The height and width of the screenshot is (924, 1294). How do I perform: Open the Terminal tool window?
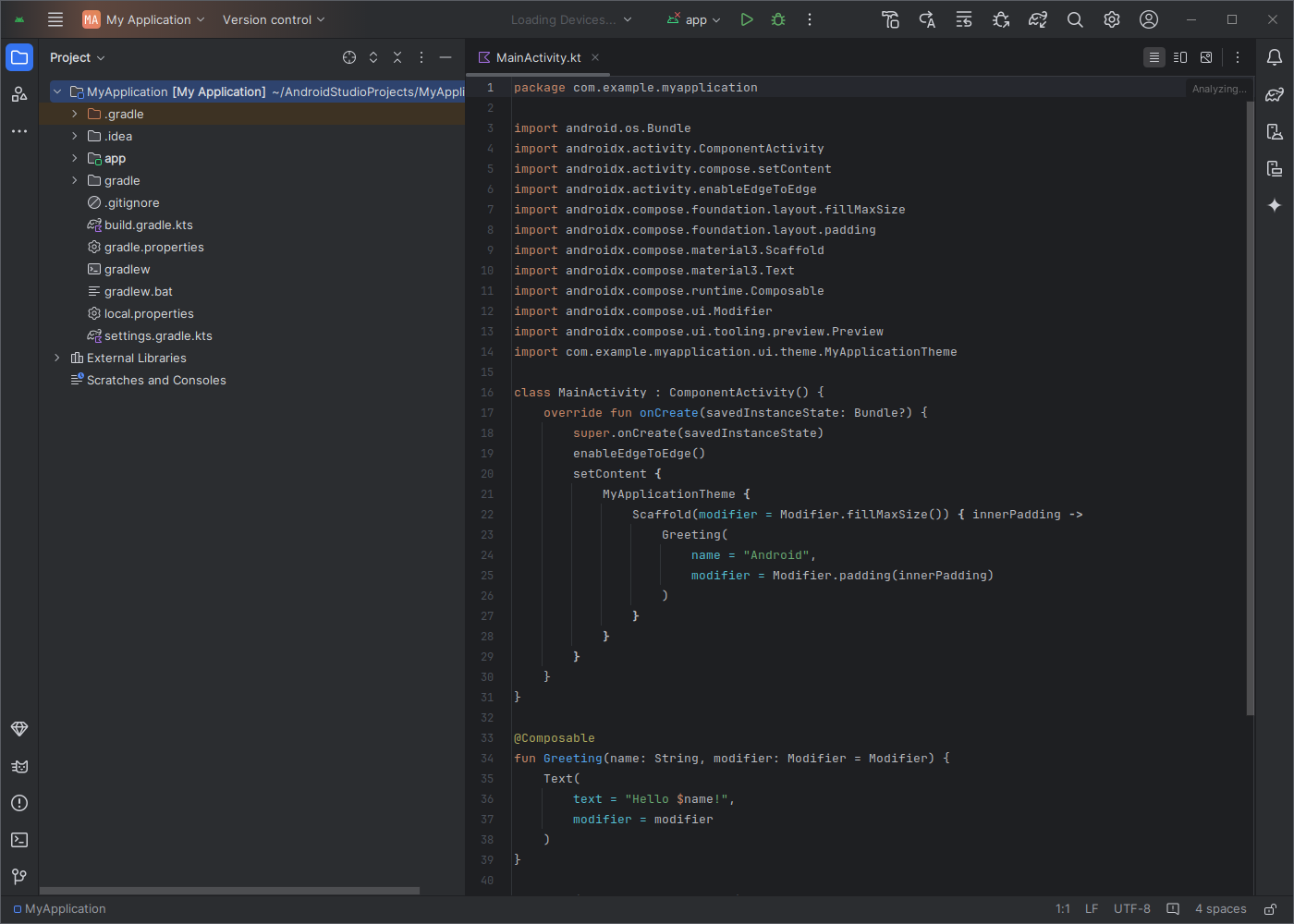point(19,840)
